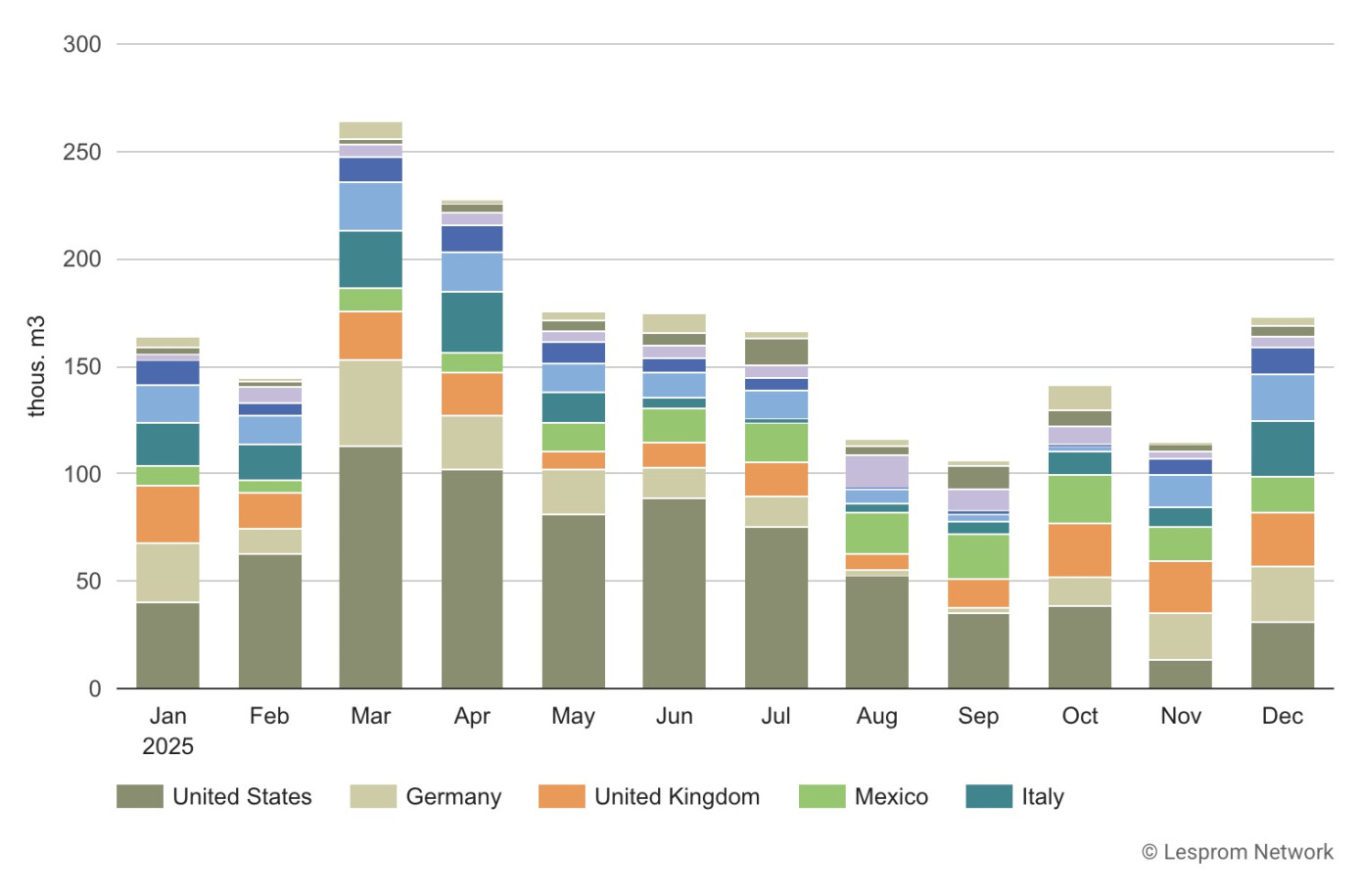Select the United Kingdom segment in January bar

coord(167,514)
